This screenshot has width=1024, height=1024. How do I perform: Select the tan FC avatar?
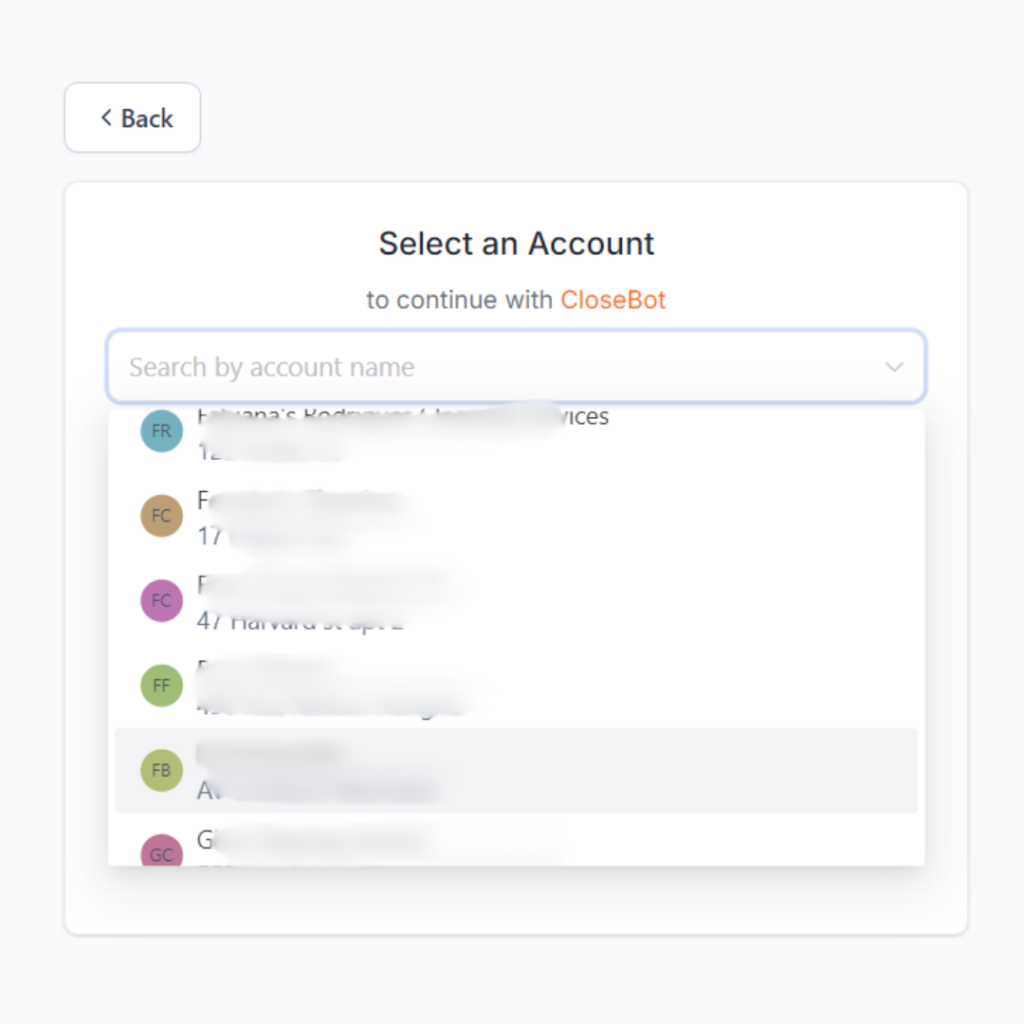[x=161, y=516]
